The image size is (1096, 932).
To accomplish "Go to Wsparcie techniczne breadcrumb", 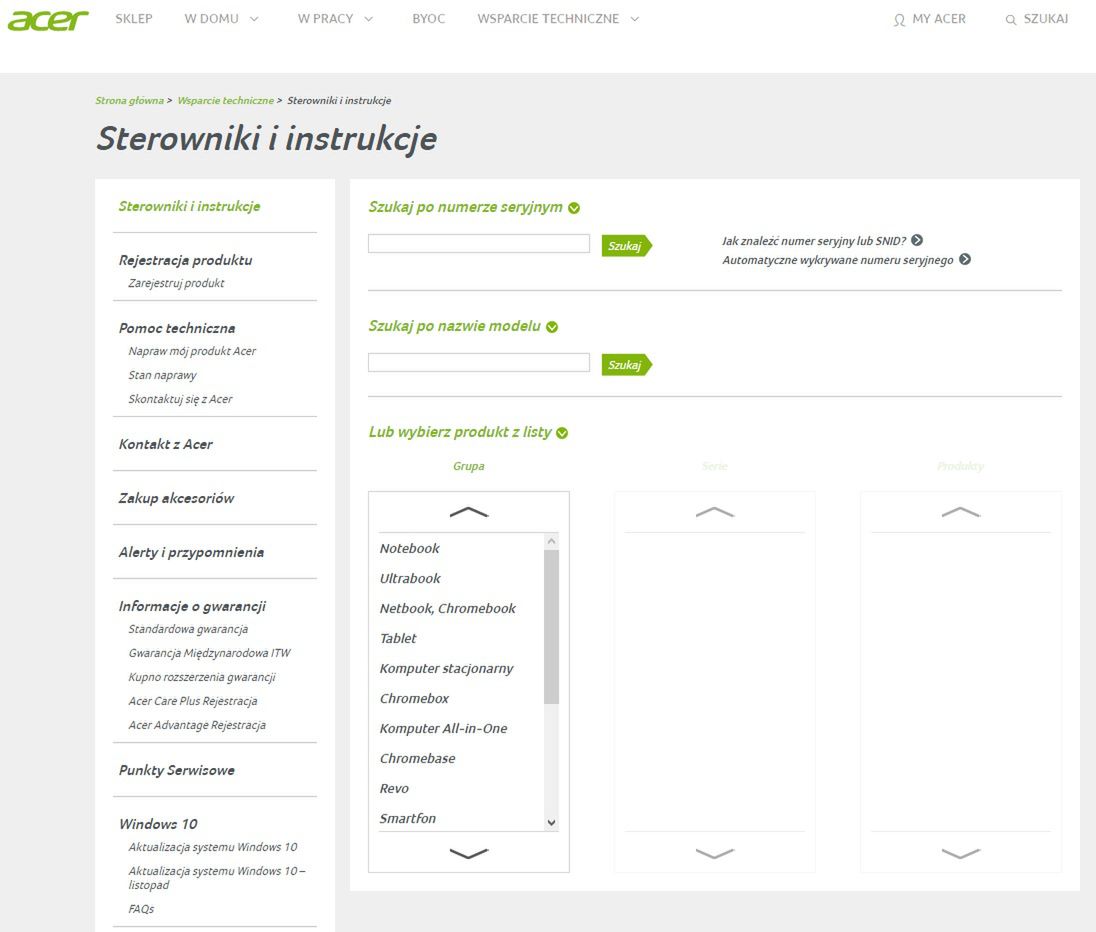I will 225,101.
